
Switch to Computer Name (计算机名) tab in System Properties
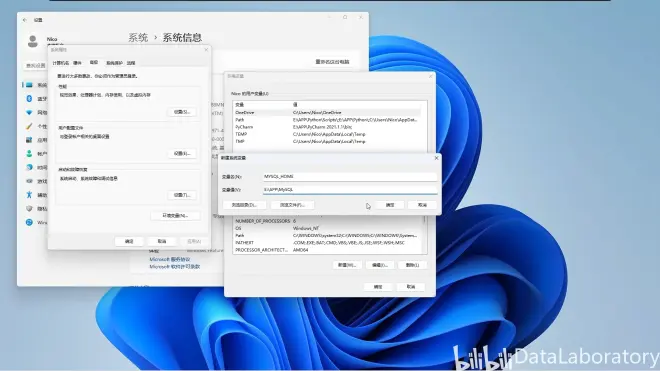click(60, 63)
